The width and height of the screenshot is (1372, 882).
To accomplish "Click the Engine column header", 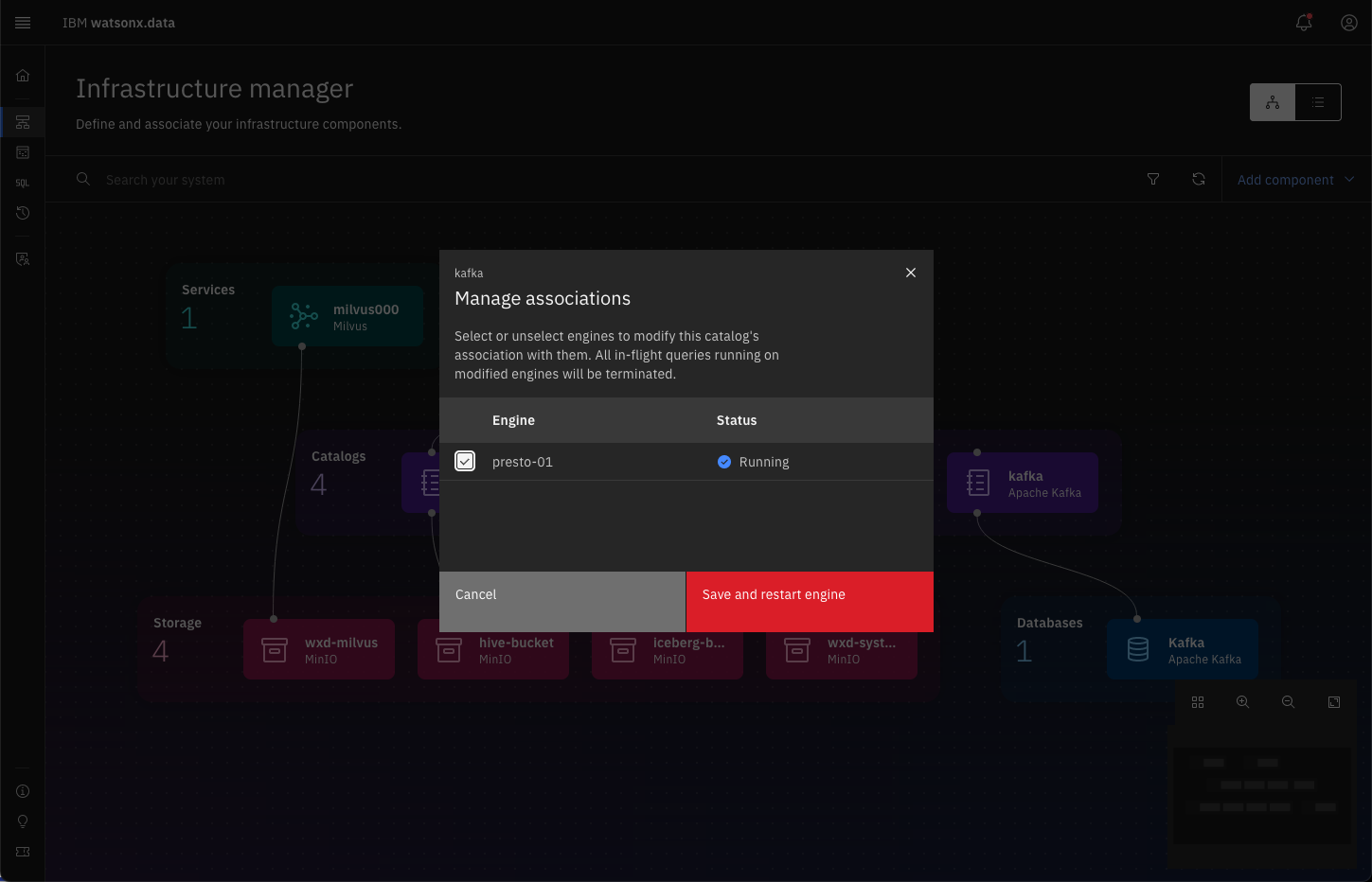I will (x=513, y=420).
